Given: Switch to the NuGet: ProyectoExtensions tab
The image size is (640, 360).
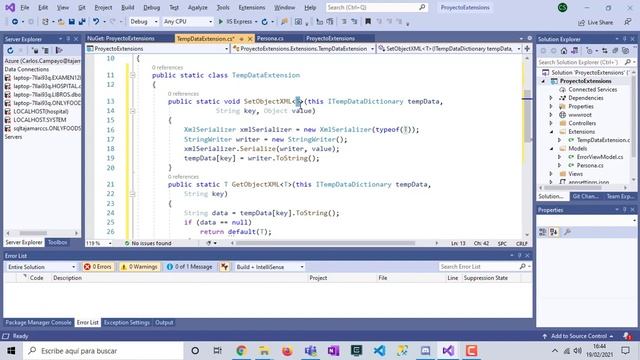Looking at the screenshot, I should pos(121,38).
